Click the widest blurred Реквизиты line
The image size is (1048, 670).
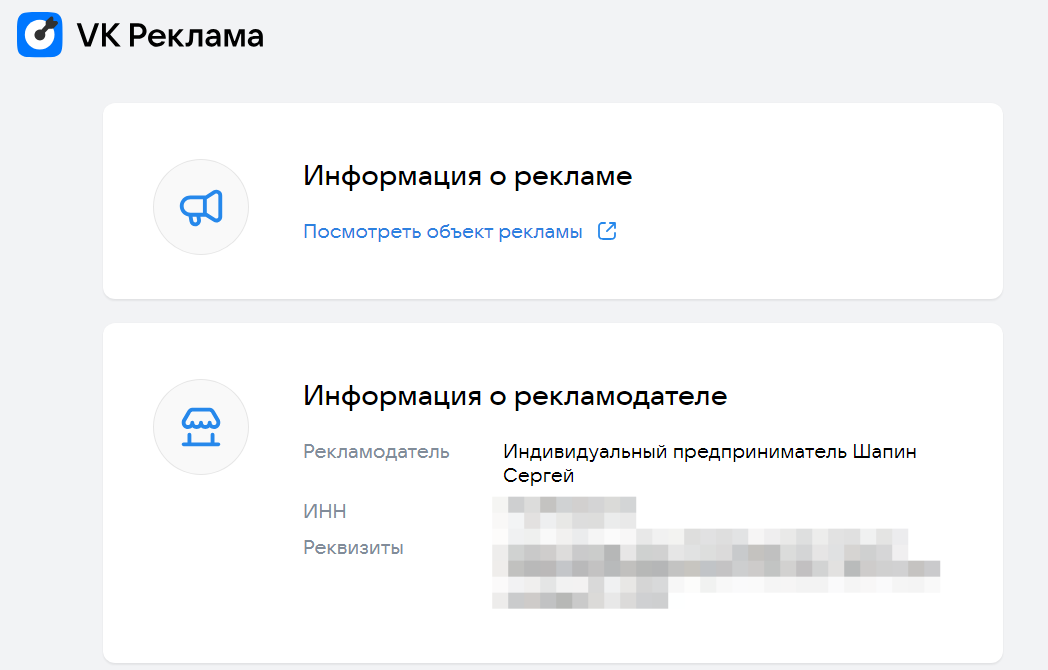716,568
